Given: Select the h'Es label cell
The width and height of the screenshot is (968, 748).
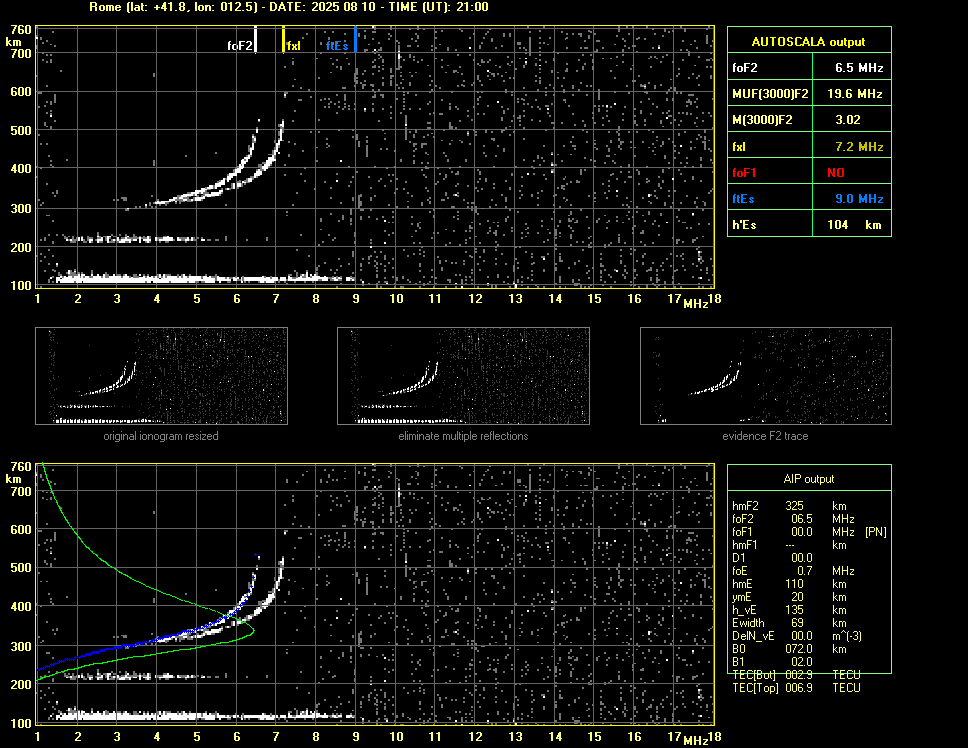Looking at the screenshot, I should [x=770, y=225].
